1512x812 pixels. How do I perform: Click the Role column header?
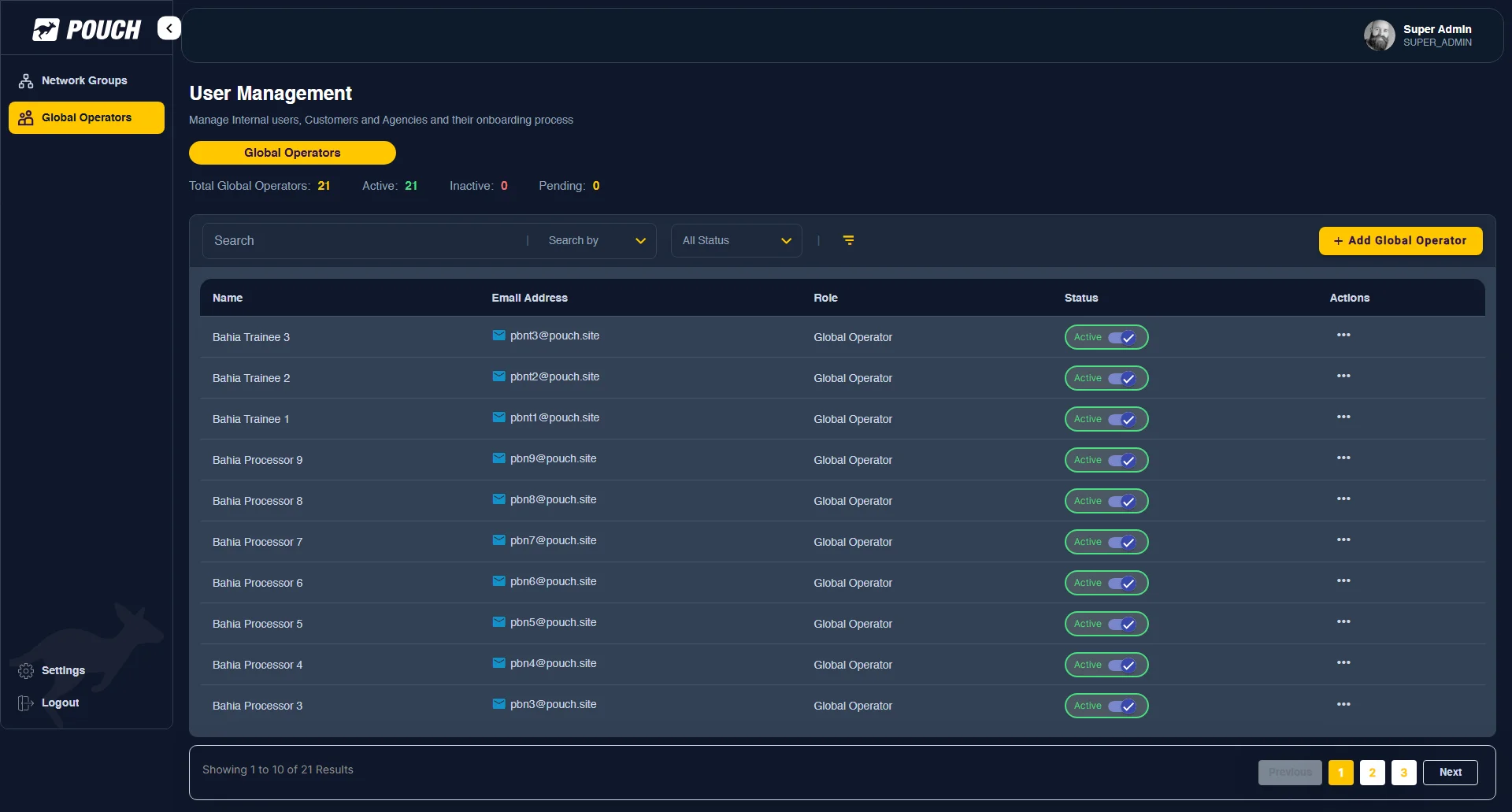tap(825, 298)
